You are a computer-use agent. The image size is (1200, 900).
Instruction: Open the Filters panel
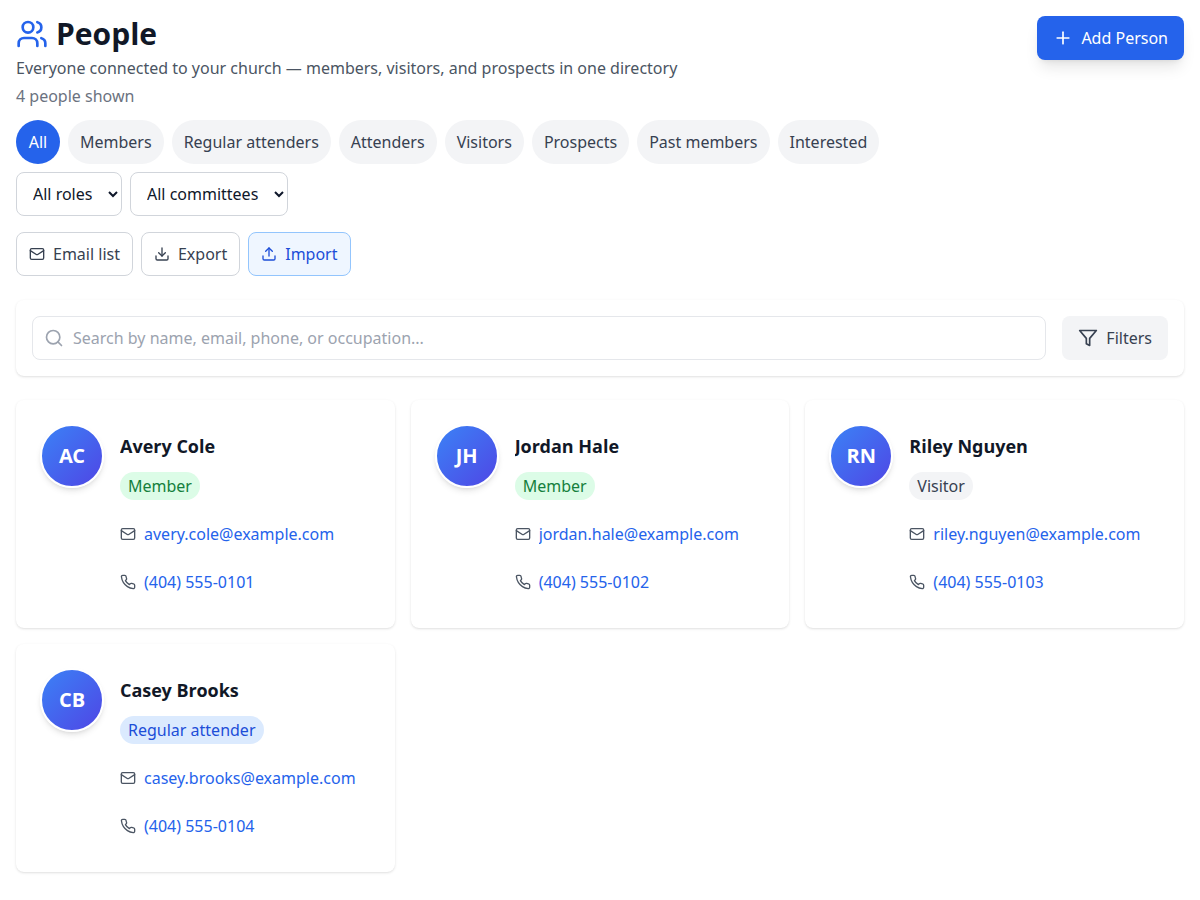click(x=1115, y=338)
